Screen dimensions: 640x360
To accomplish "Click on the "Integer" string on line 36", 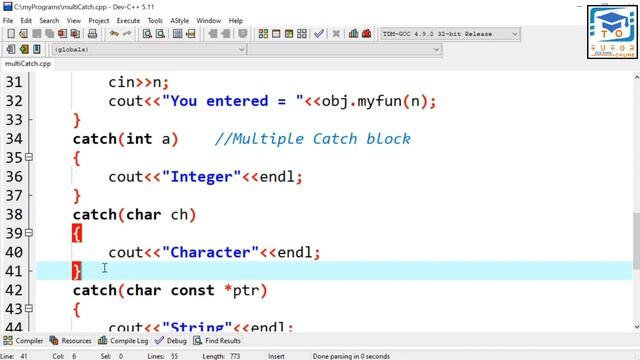I will [x=201, y=177].
